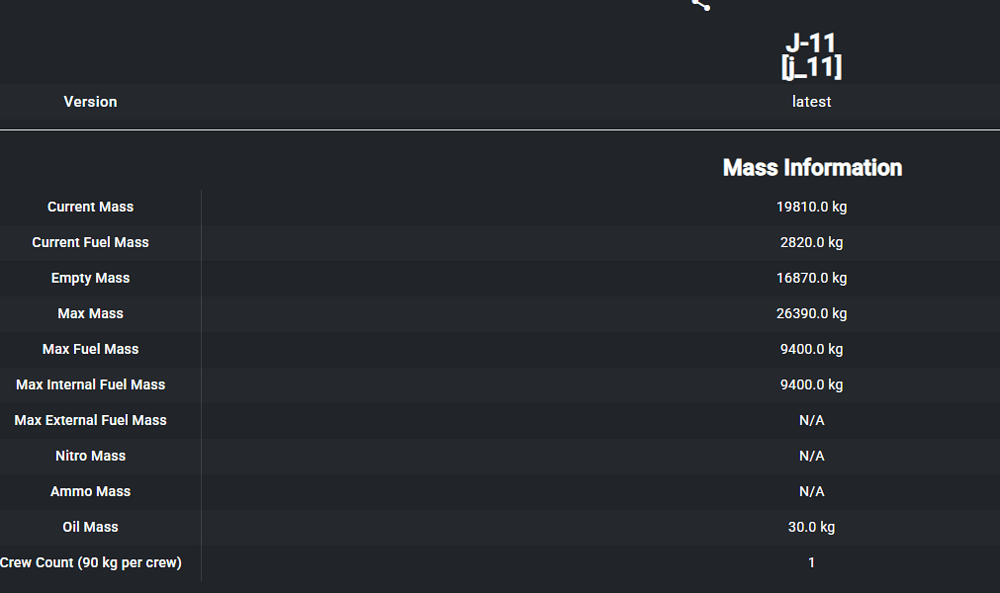Click the 'latest' version value
Screen dimensions: 1000x593
click(x=811, y=102)
